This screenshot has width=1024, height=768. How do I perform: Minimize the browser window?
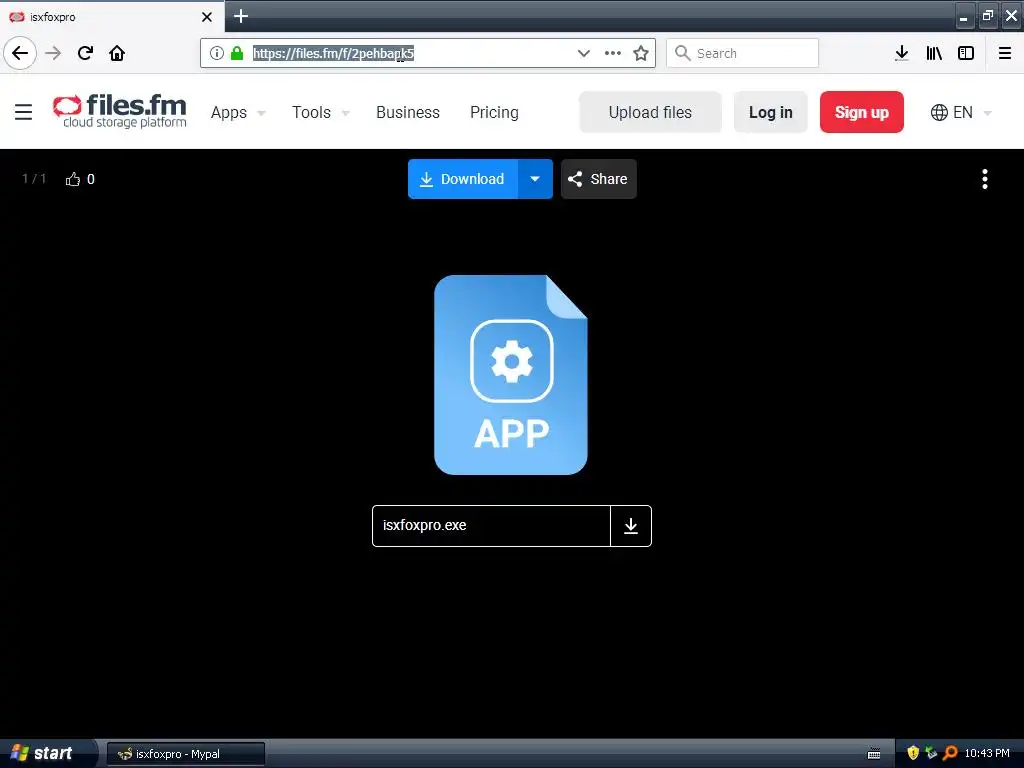964,16
